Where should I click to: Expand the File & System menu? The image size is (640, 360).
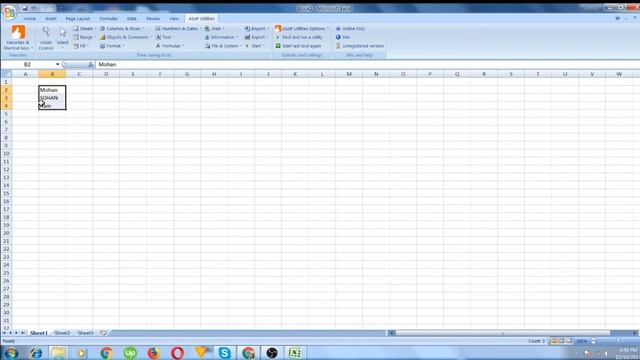click(x=223, y=46)
